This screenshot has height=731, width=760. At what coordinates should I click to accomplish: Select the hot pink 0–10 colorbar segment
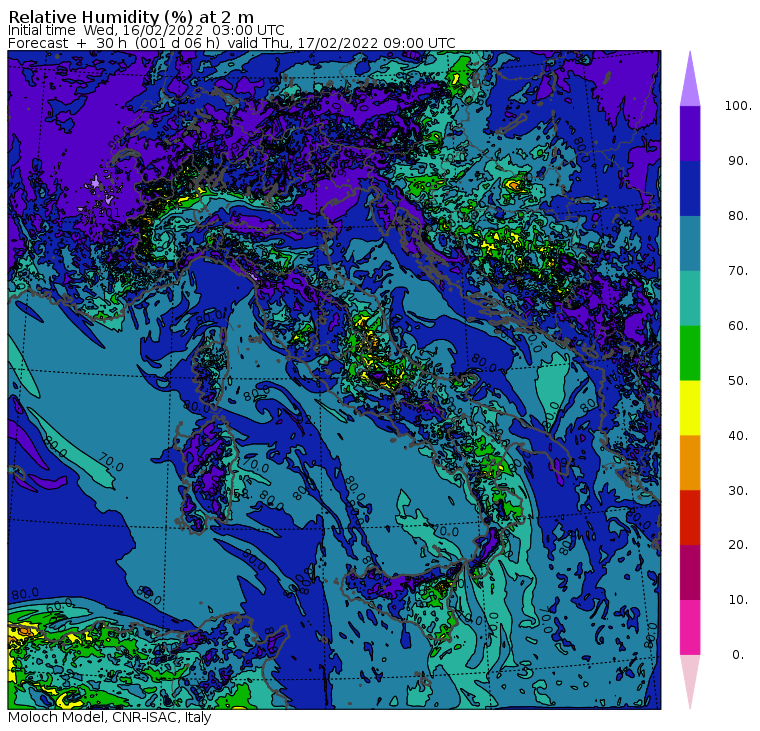tap(690, 628)
